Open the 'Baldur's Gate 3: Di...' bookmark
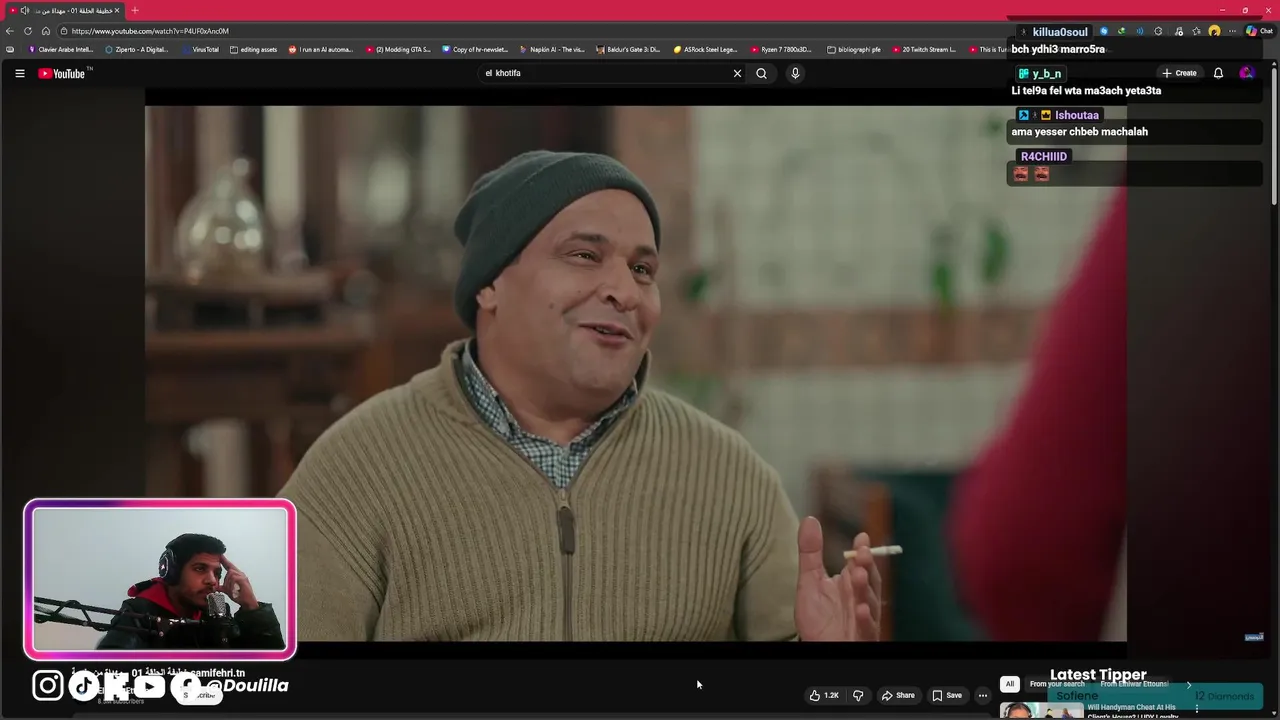Viewport: 1280px width, 720px height. (628, 49)
